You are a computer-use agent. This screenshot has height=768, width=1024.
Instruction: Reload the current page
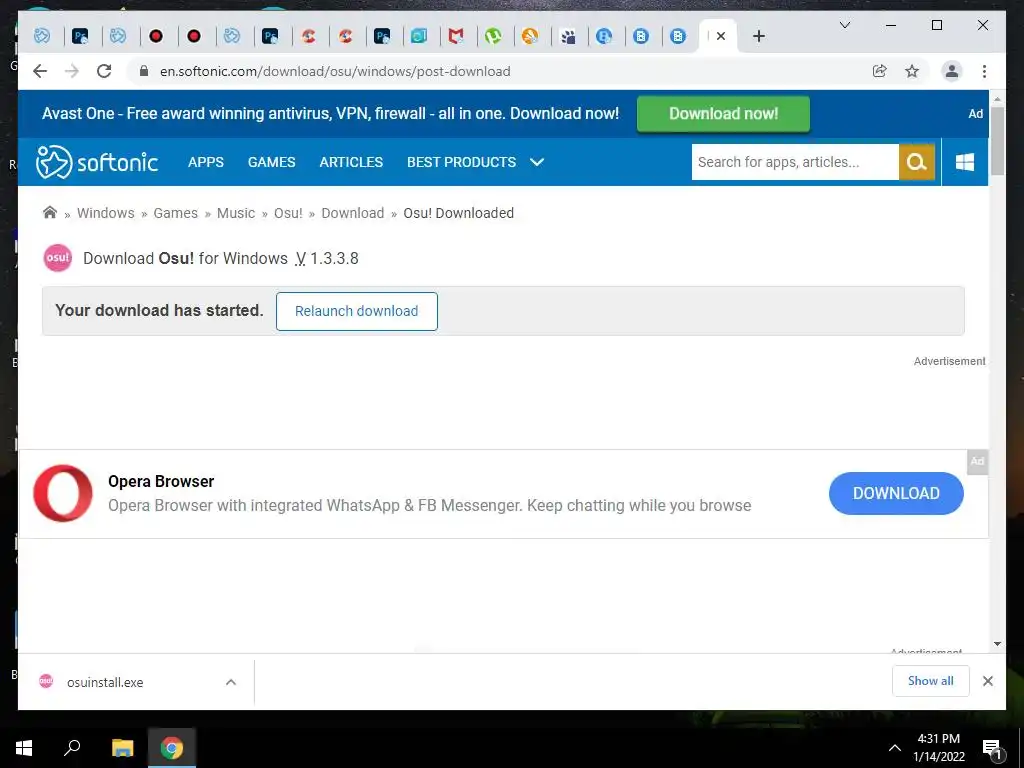pos(104,71)
